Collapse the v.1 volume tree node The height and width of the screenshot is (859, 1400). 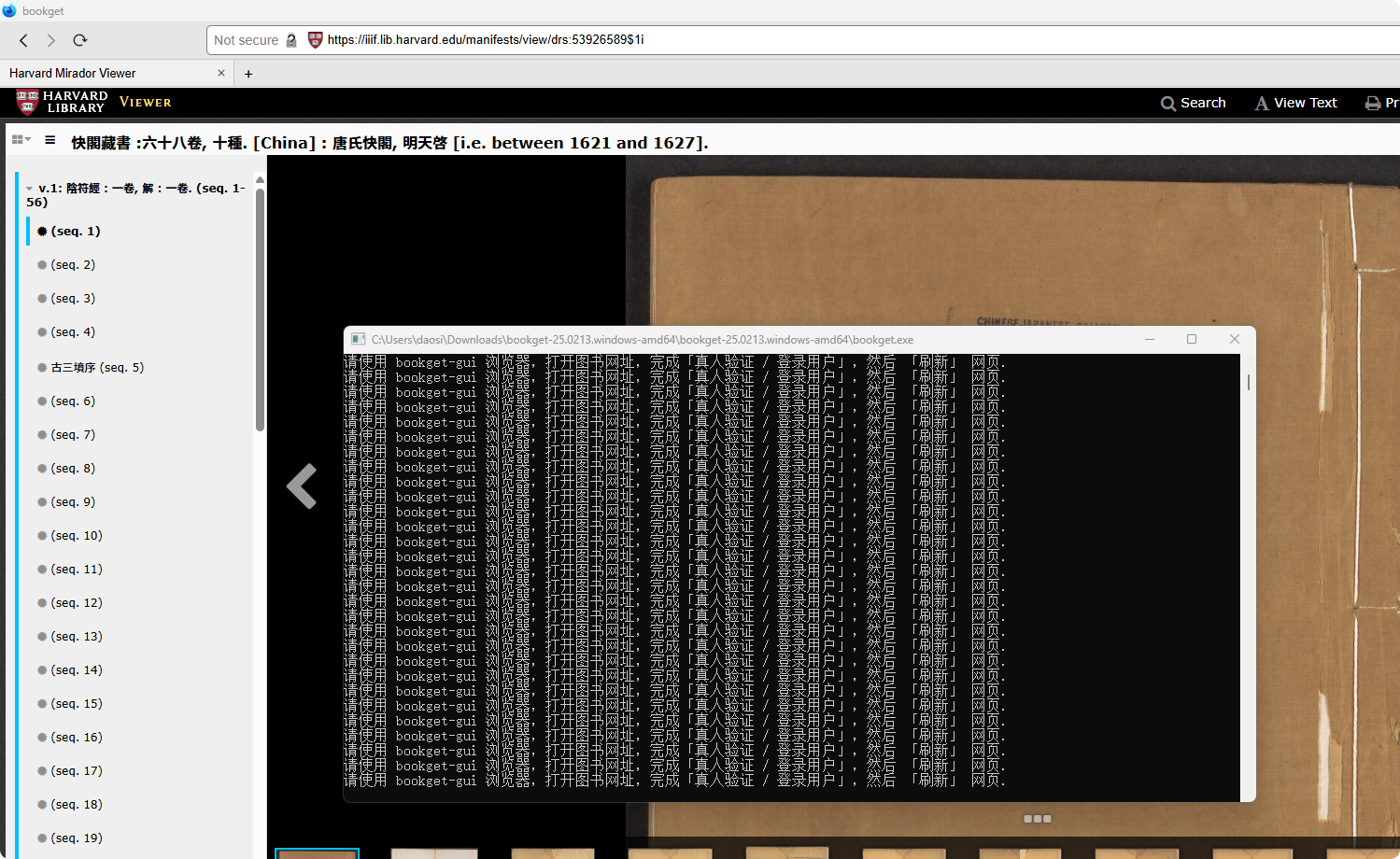coord(30,189)
